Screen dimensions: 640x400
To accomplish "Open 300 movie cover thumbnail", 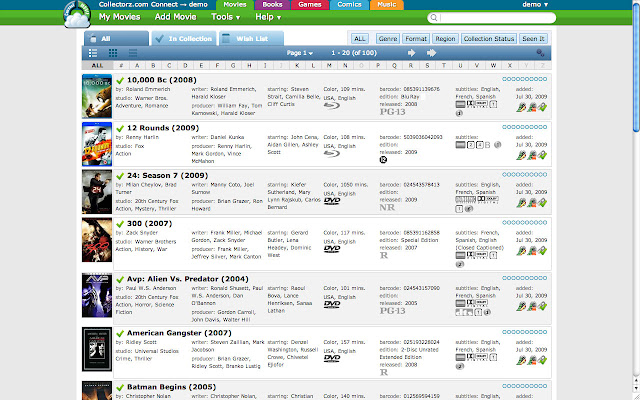I will pos(97,240).
